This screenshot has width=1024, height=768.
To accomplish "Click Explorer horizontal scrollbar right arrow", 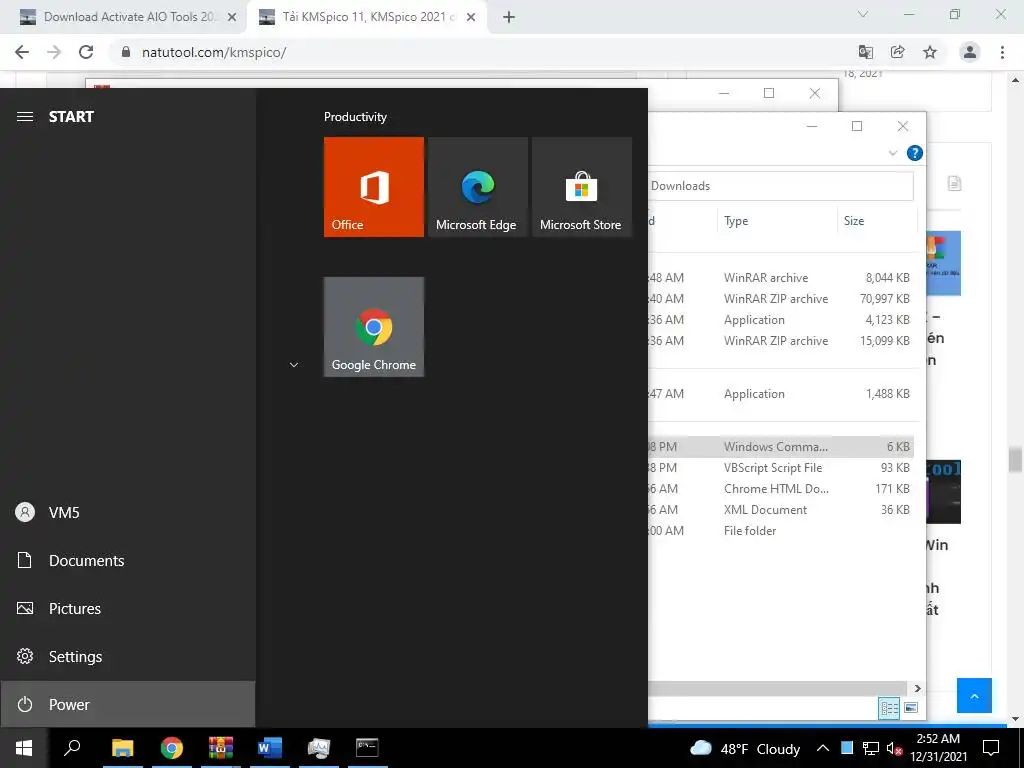I will 917,688.
